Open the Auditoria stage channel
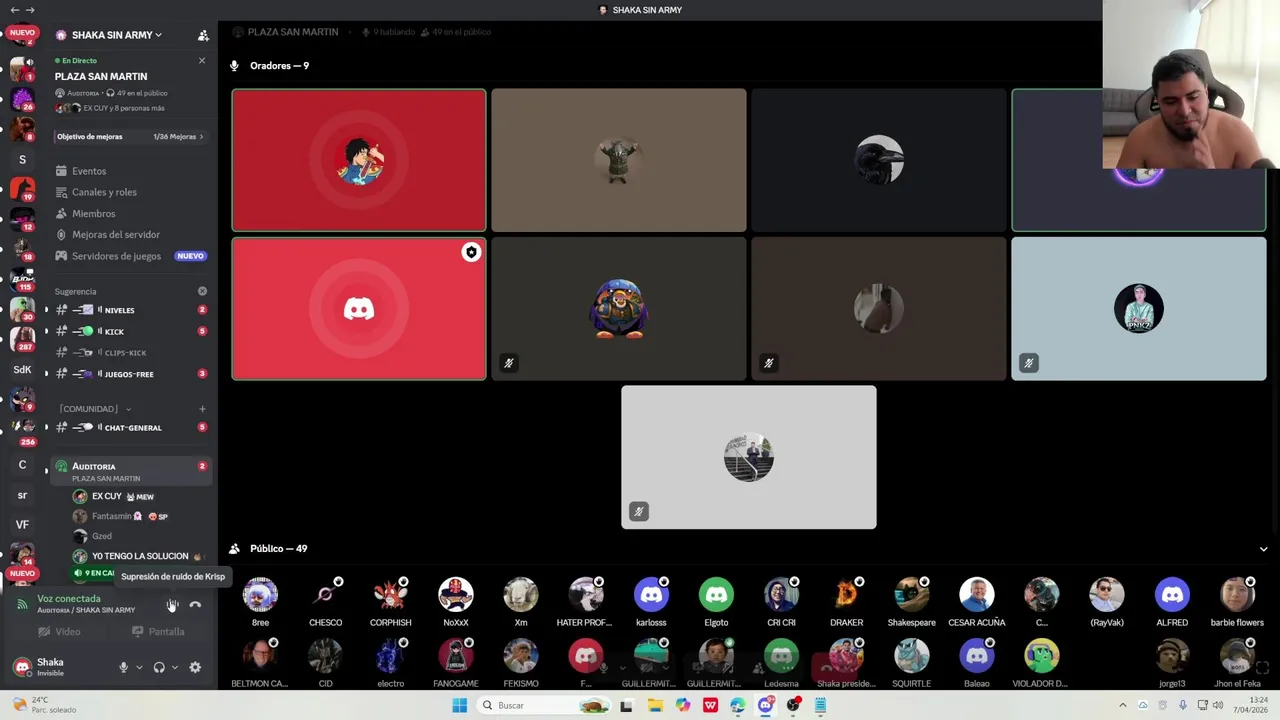This screenshot has height=720, width=1280. [130, 471]
